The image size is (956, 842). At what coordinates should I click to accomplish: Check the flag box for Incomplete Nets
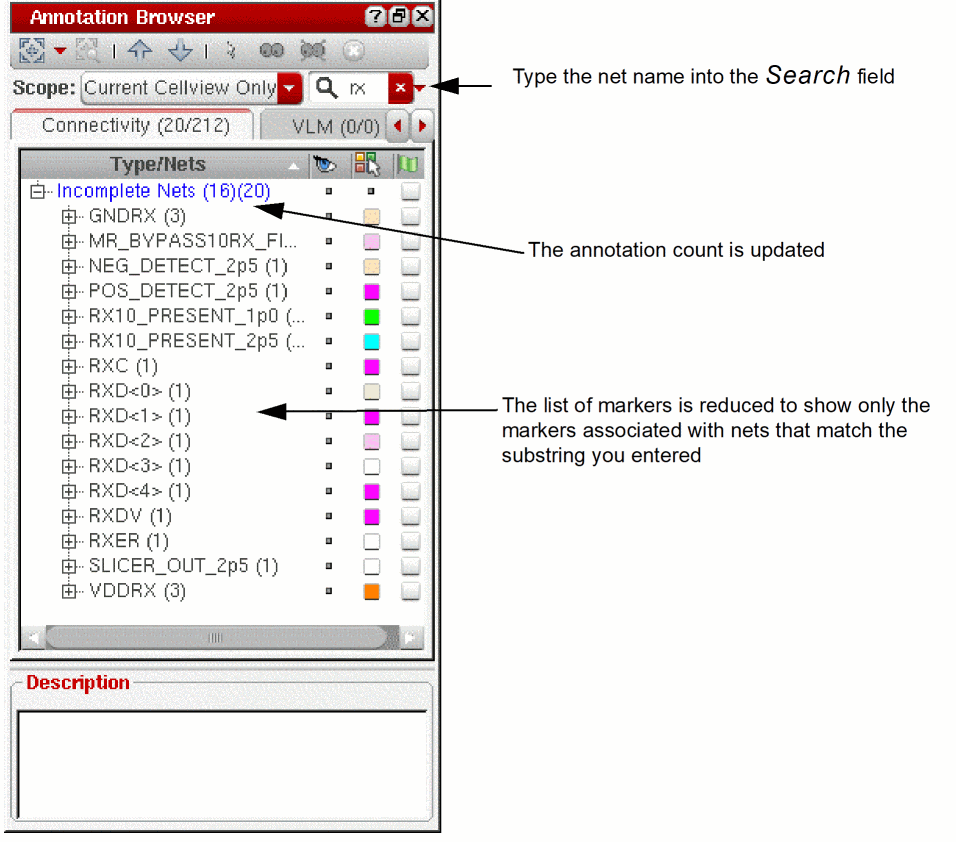pos(410,191)
